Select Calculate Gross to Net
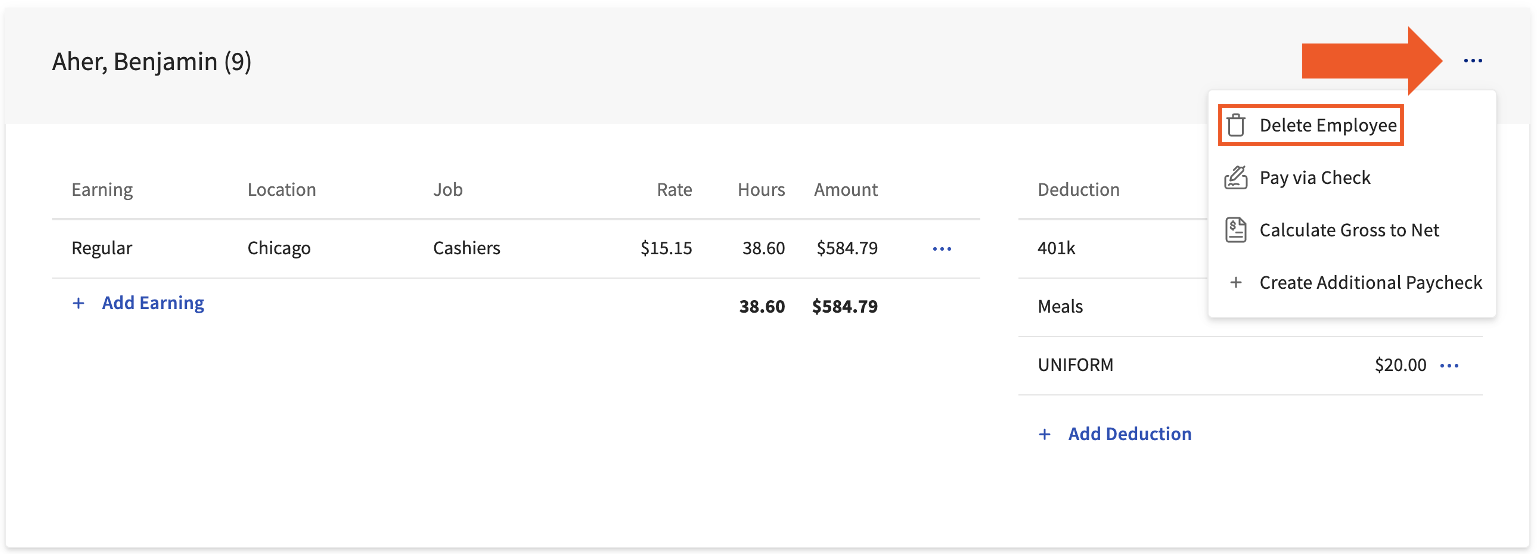Viewport: 1540px width, 558px height. click(1349, 230)
